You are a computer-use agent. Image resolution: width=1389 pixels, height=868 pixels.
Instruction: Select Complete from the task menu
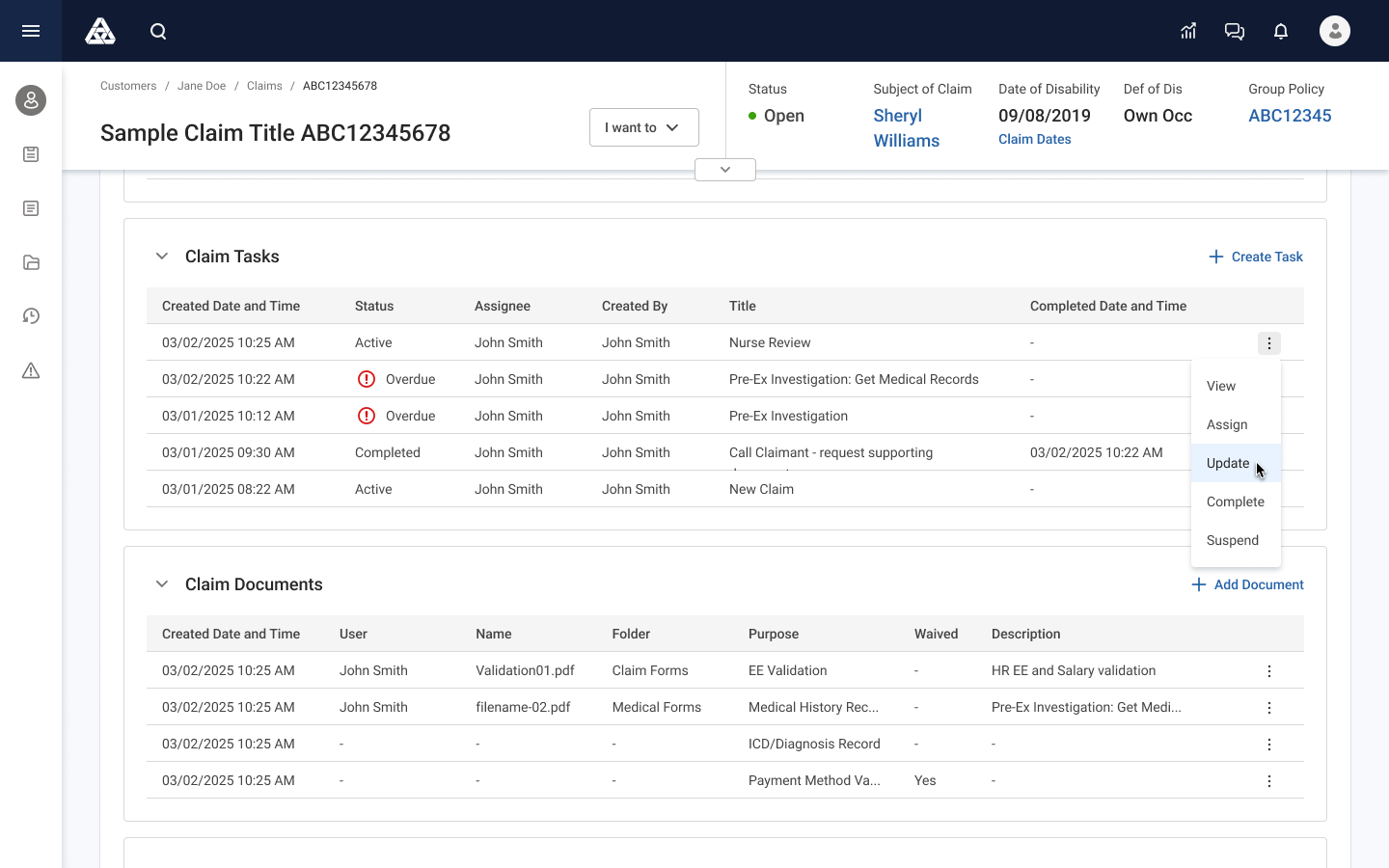pos(1236,502)
